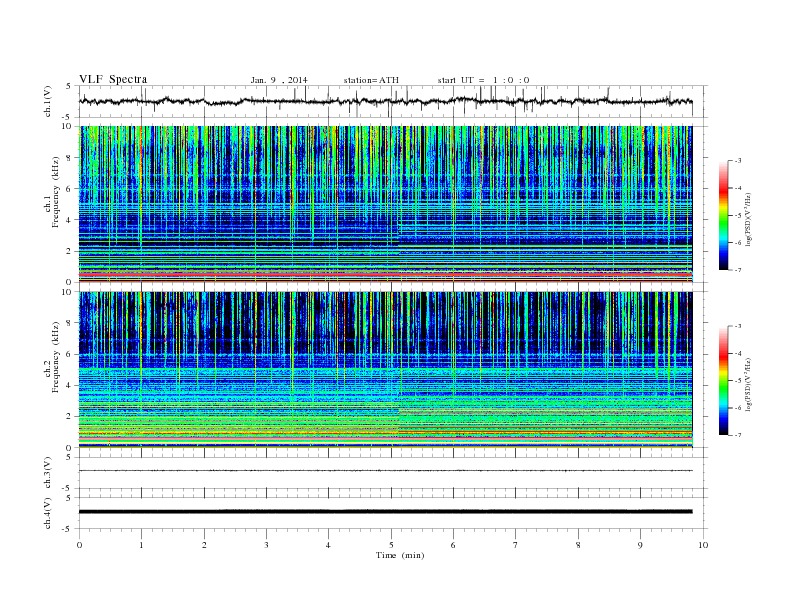The width and height of the screenshot is (792, 612).
Task: Click the ch.4 thick voltage trace
Action: [x=385, y=512]
